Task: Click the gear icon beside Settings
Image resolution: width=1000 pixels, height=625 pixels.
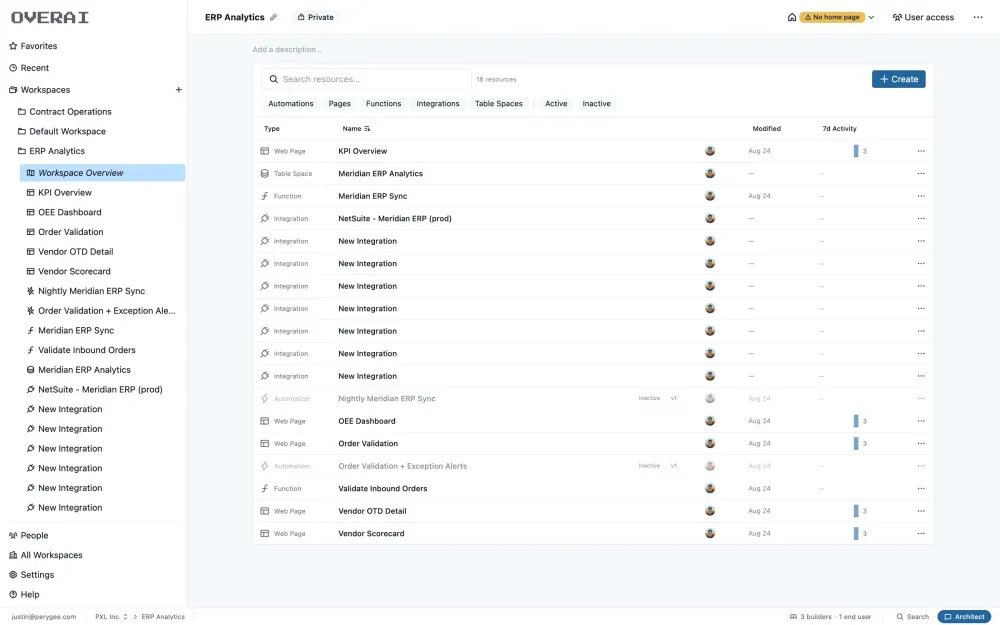Action: coord(13,575)
